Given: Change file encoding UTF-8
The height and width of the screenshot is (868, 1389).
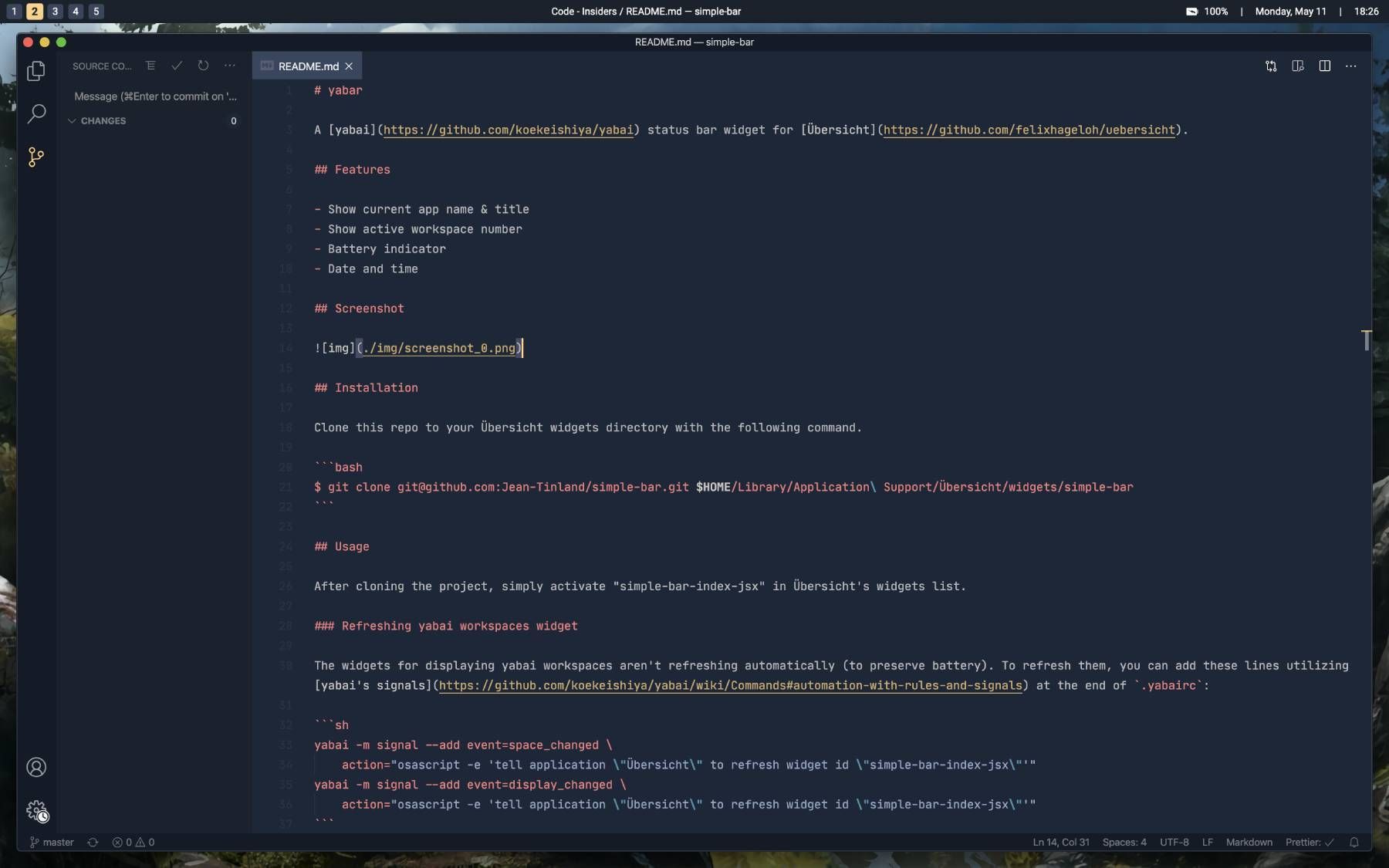Looking at the screenshot, I should coord(1174,843).
